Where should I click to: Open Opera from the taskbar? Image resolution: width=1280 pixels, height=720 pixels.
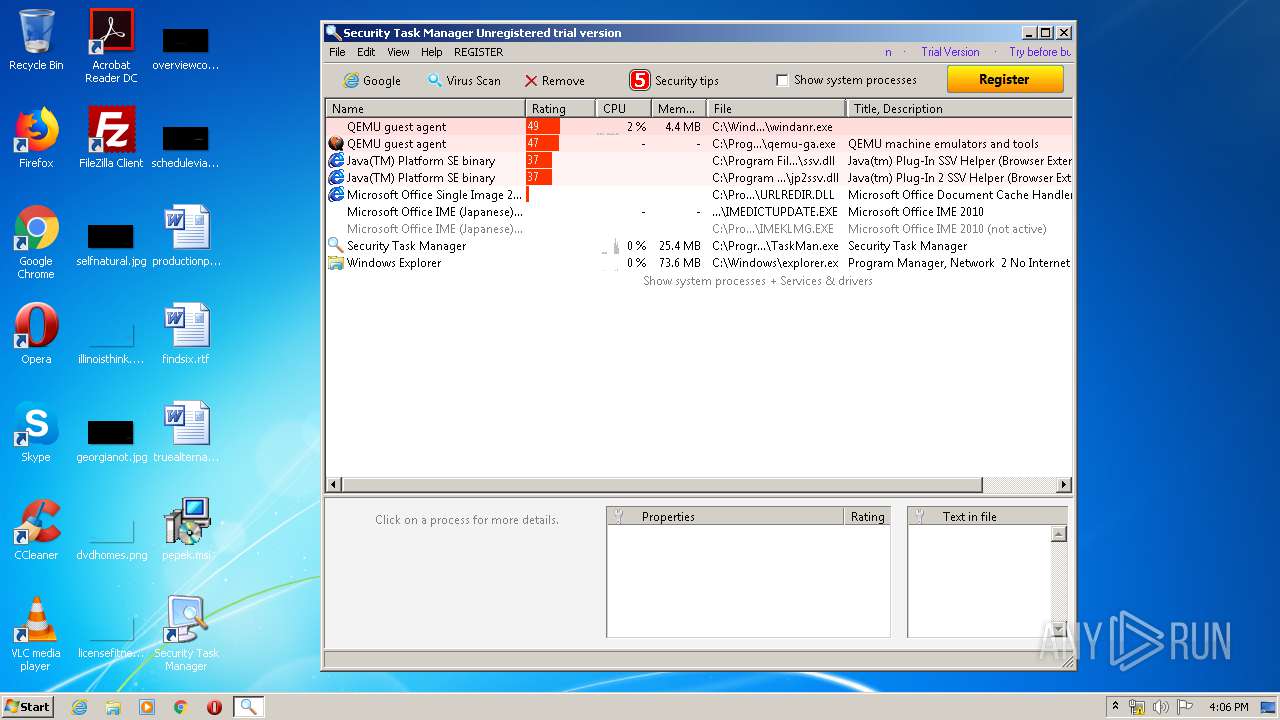point(214,707)
